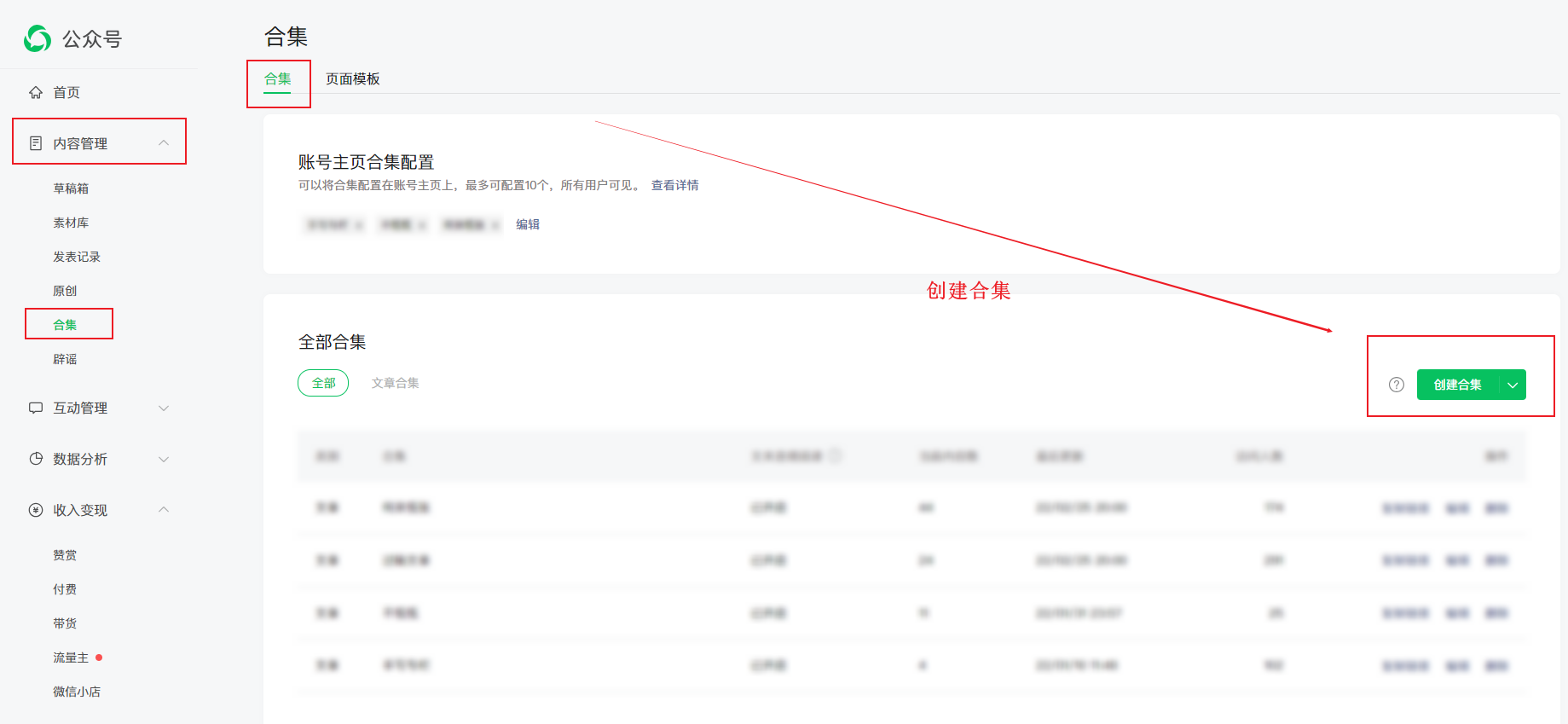Open 付费 under 收入变现
Screen dimensions: 1568x724
tap(65, 589)
